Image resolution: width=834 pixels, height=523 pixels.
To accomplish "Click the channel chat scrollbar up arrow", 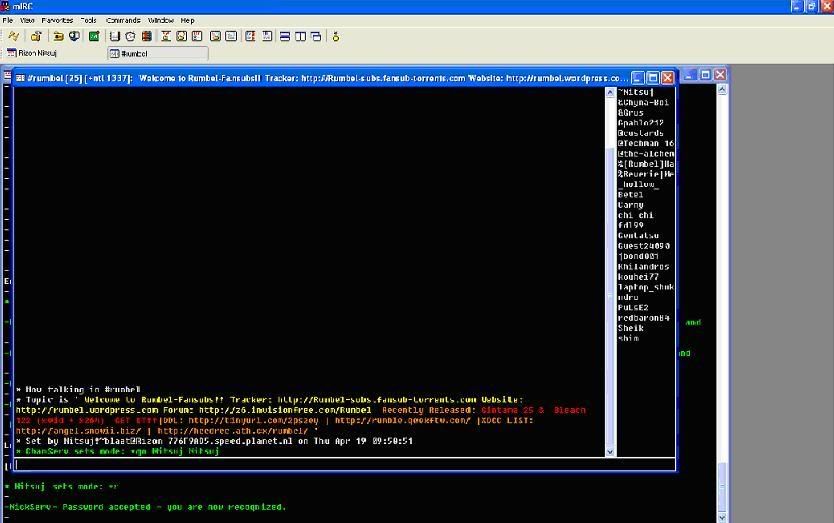I will click(610, 93).
